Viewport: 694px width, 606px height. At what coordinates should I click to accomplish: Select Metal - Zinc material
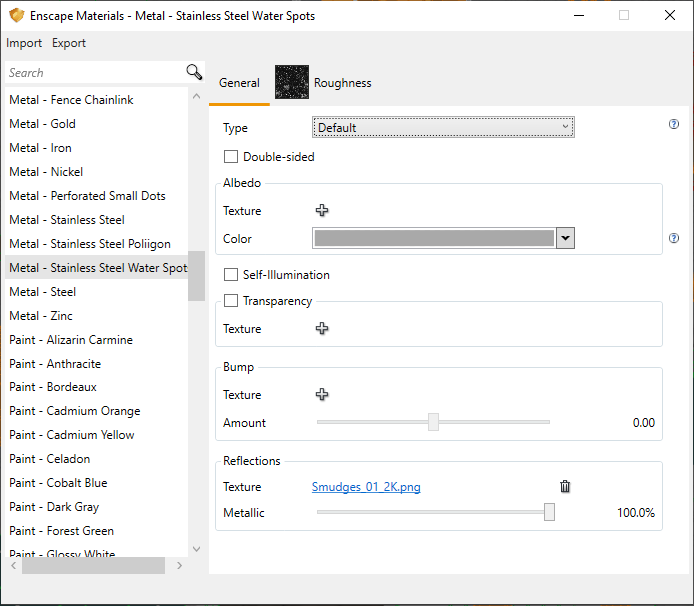coord(96,315)
